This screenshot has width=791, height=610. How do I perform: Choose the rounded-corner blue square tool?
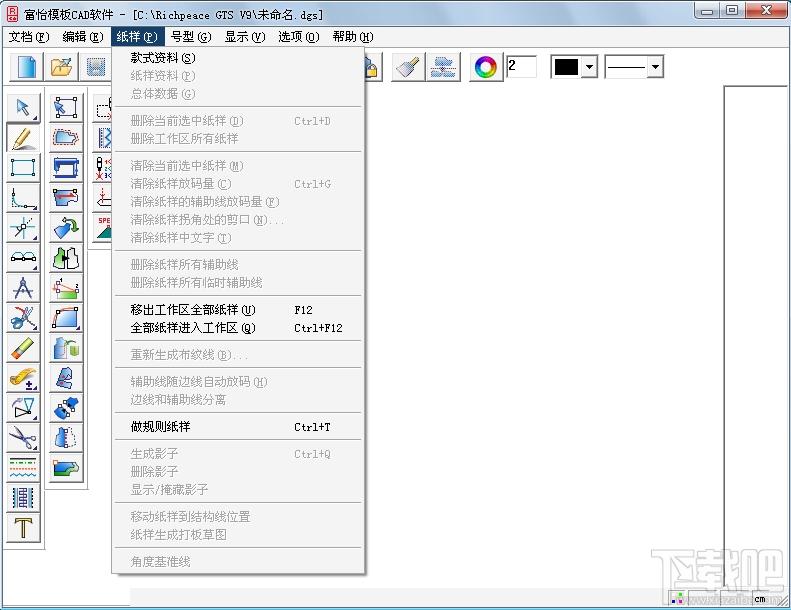[x=66, y=317]
